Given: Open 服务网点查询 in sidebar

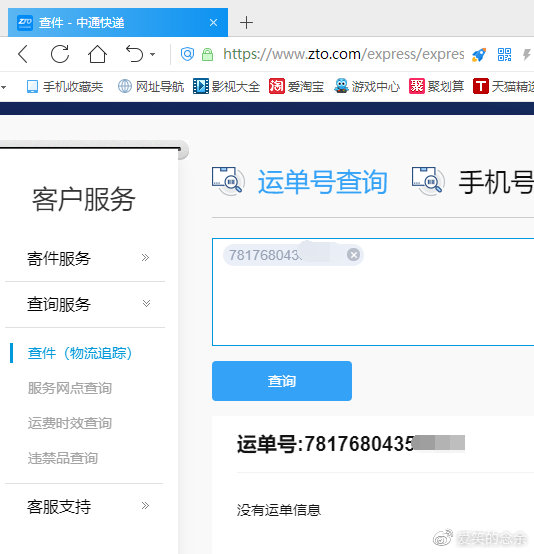Looking at the screenshot, I should [70, 388].
